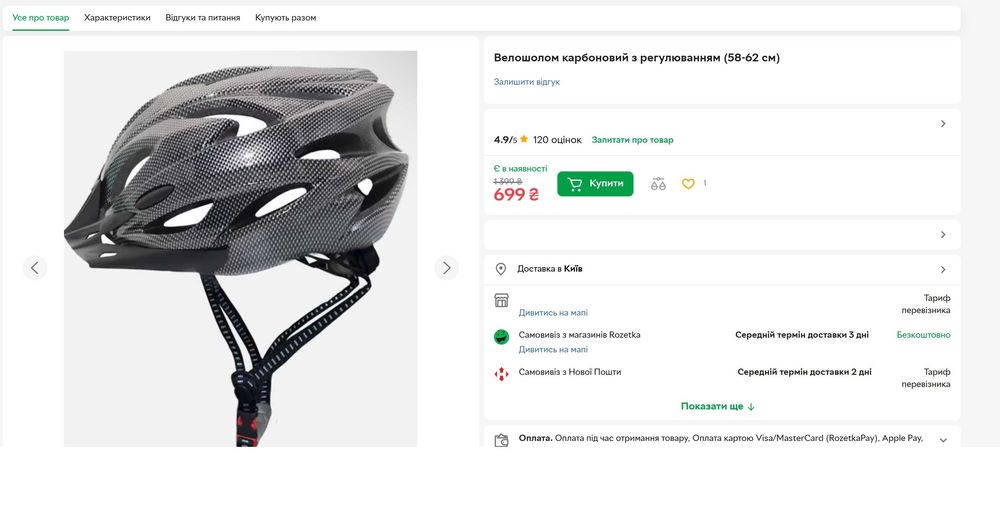Open Дивитись на мапі for Rozetka pickup

[553, 350]
